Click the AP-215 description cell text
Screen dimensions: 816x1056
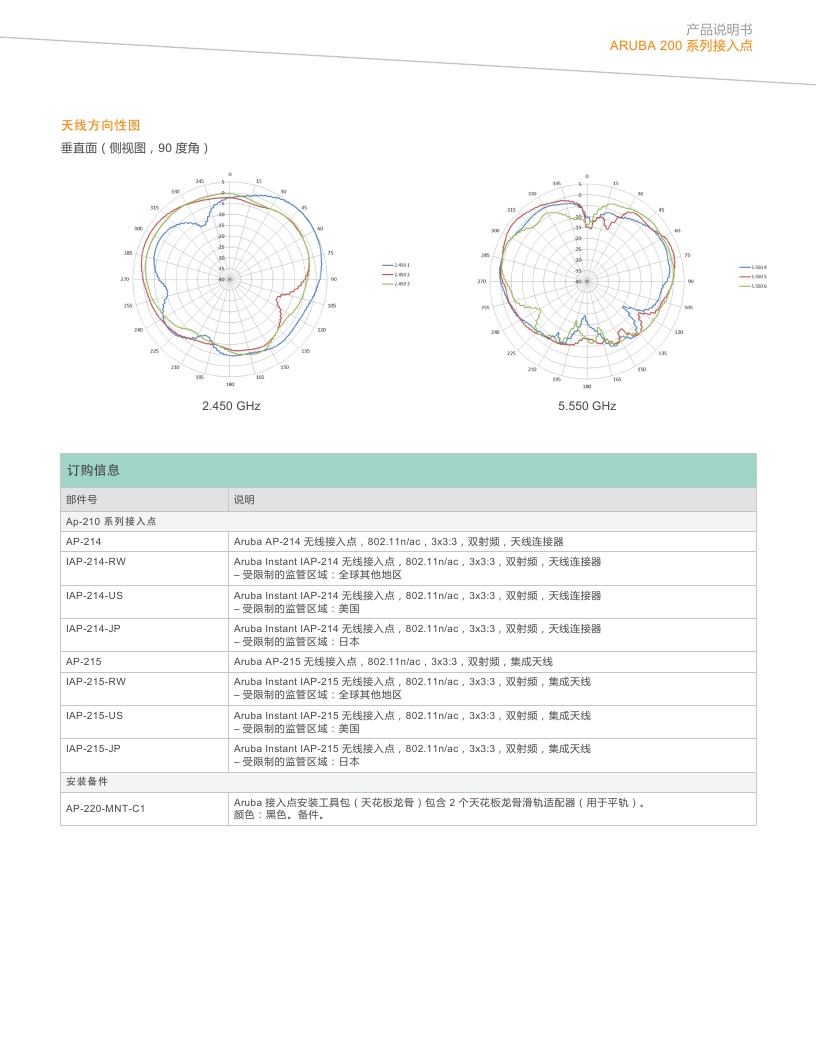tap(393, 662)
